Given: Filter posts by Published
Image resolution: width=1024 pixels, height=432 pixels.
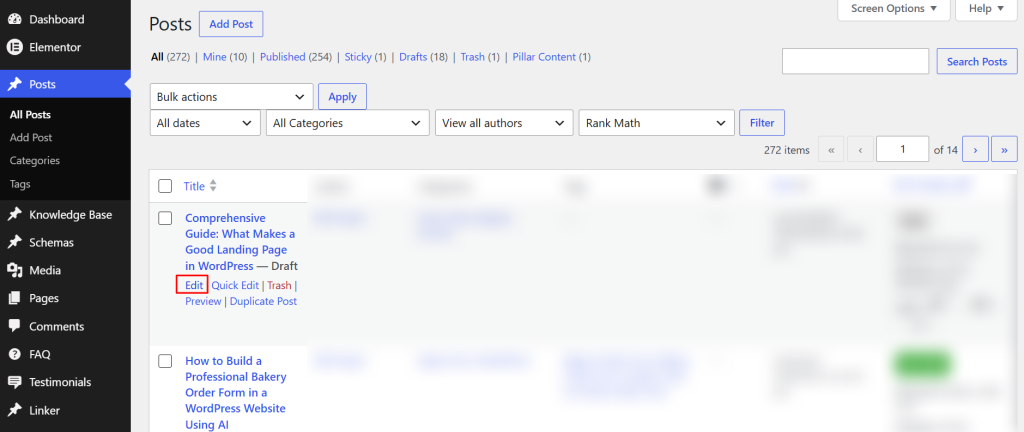Looking at the screenshot, I should click(x=283, y=57).
